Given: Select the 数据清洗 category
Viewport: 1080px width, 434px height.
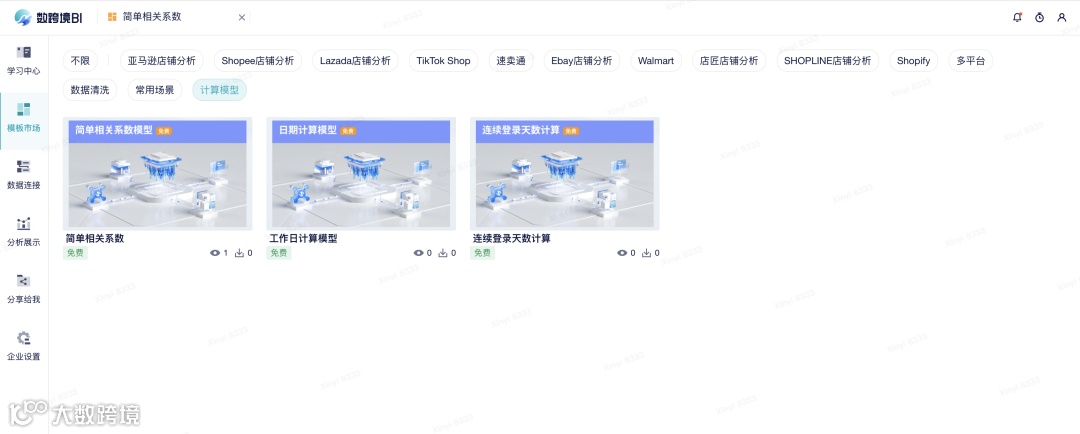Looking at the screenshot, I should click(x=90, y=90).
